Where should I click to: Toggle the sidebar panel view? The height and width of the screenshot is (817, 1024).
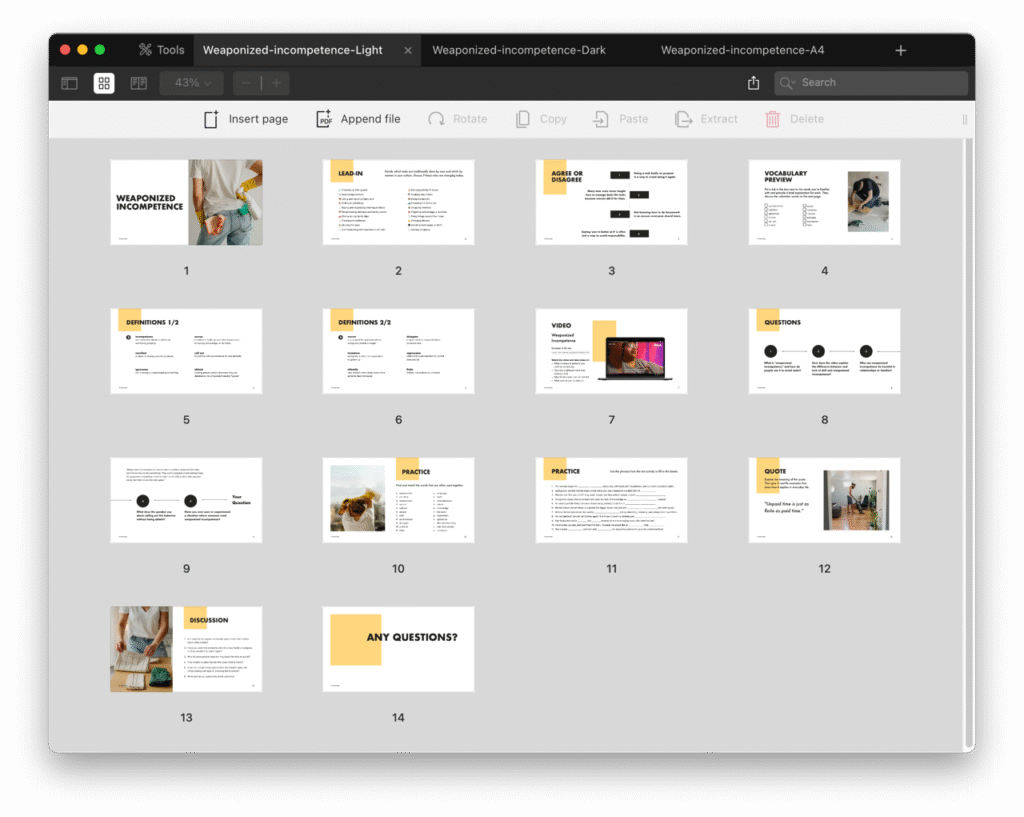[70, 83]
